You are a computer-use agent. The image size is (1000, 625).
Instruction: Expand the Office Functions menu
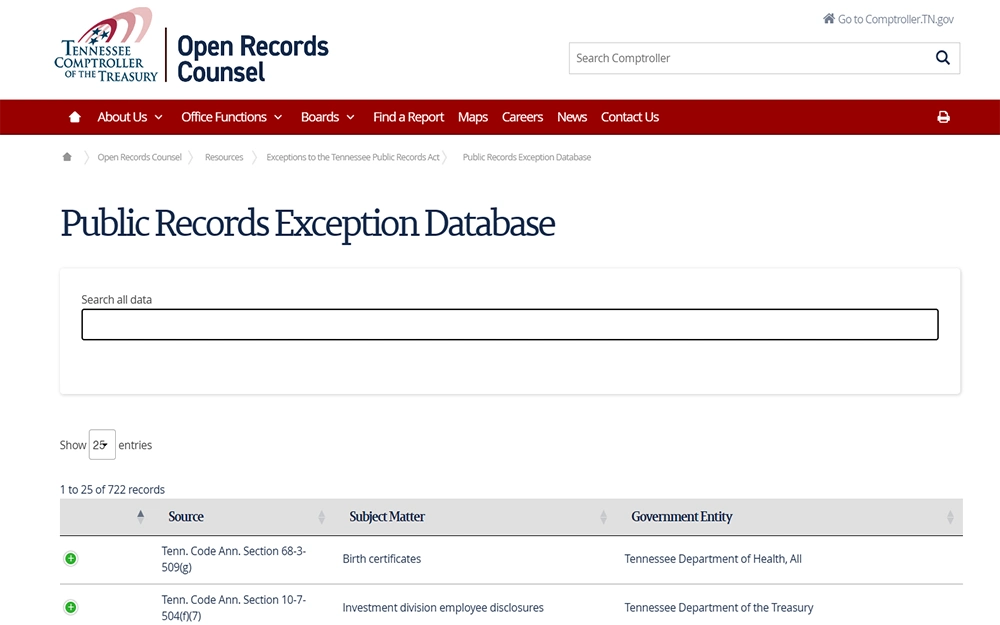click(231, 117)
